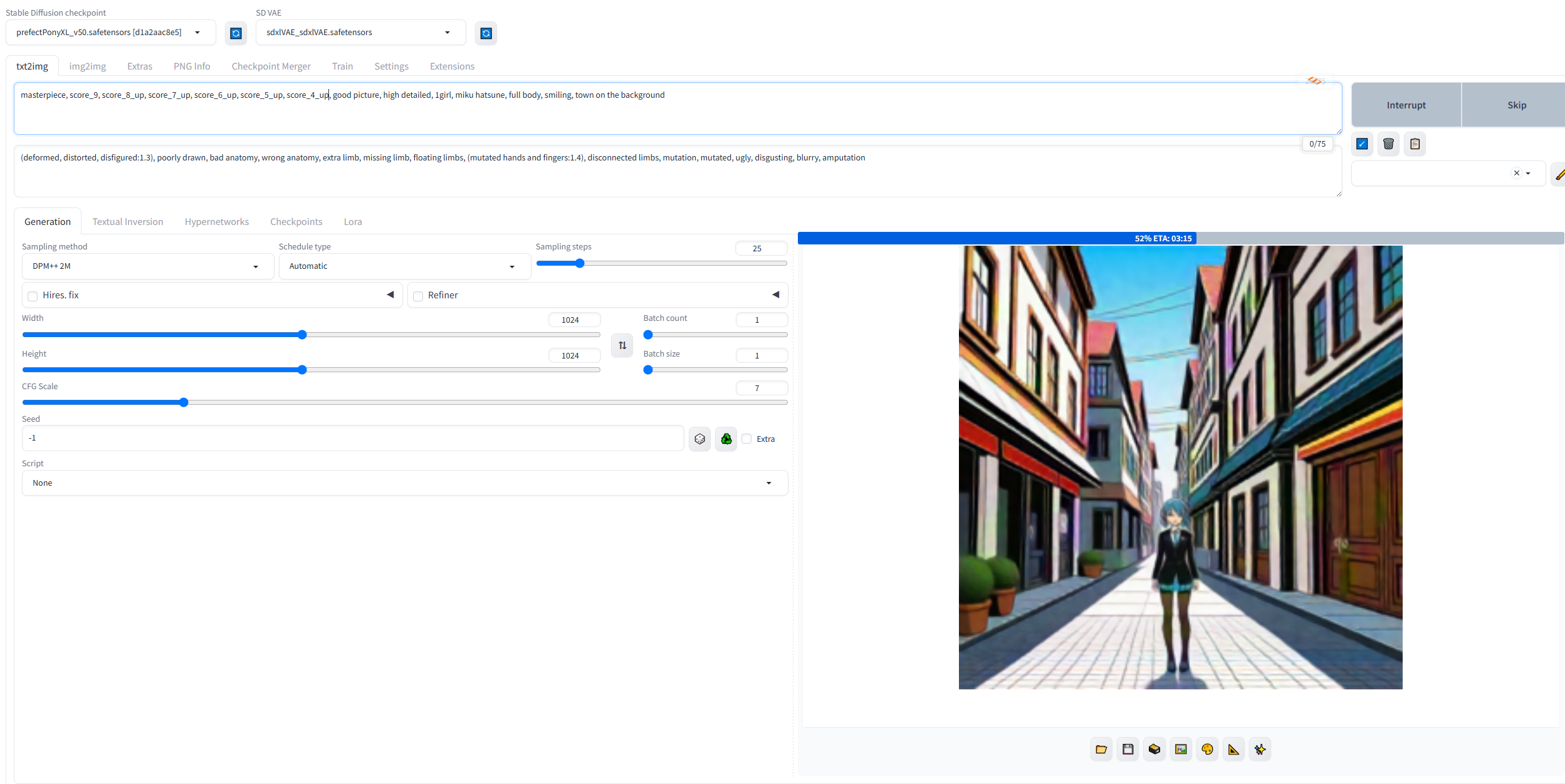The height and width of the screenshot is (784, 1565).
Task: Send image to img2img via picture-frame icon
Action: 1181,749
